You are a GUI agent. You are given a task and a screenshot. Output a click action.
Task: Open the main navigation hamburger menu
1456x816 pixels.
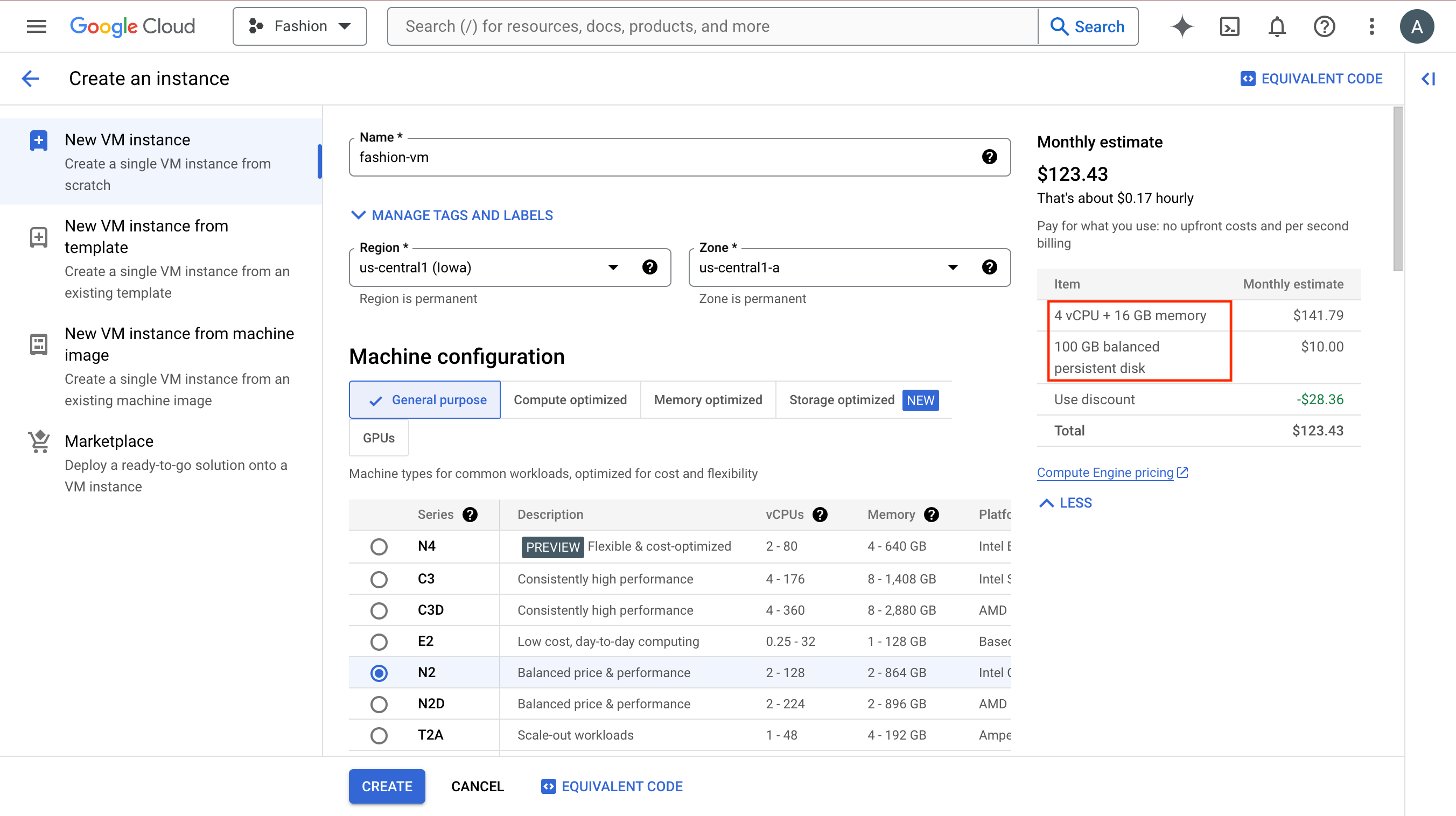tap(36, 26)
